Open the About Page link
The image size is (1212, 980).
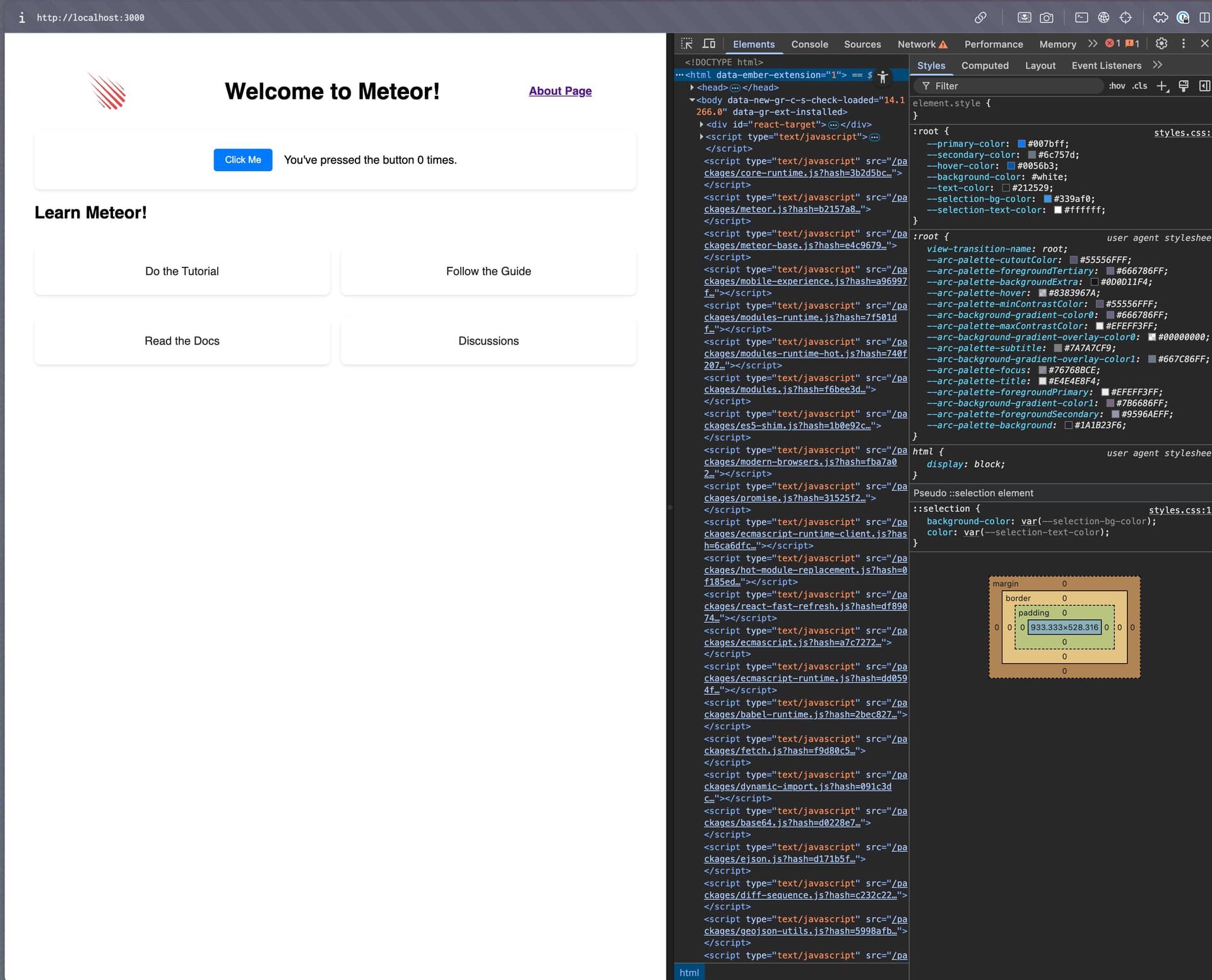[x=560, y=91]
